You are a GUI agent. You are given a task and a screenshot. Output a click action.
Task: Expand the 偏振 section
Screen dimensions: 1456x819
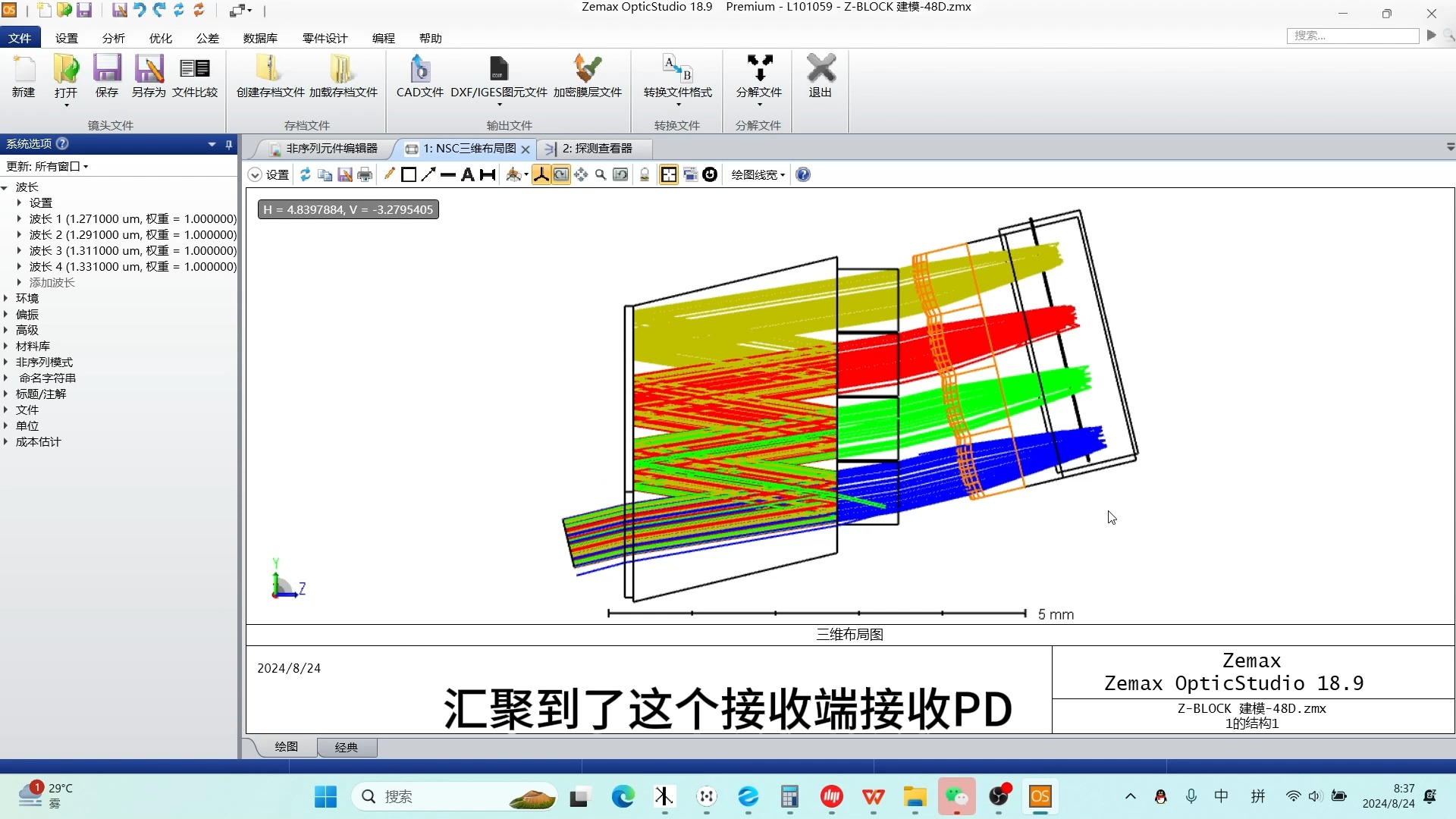coord(6,314)
